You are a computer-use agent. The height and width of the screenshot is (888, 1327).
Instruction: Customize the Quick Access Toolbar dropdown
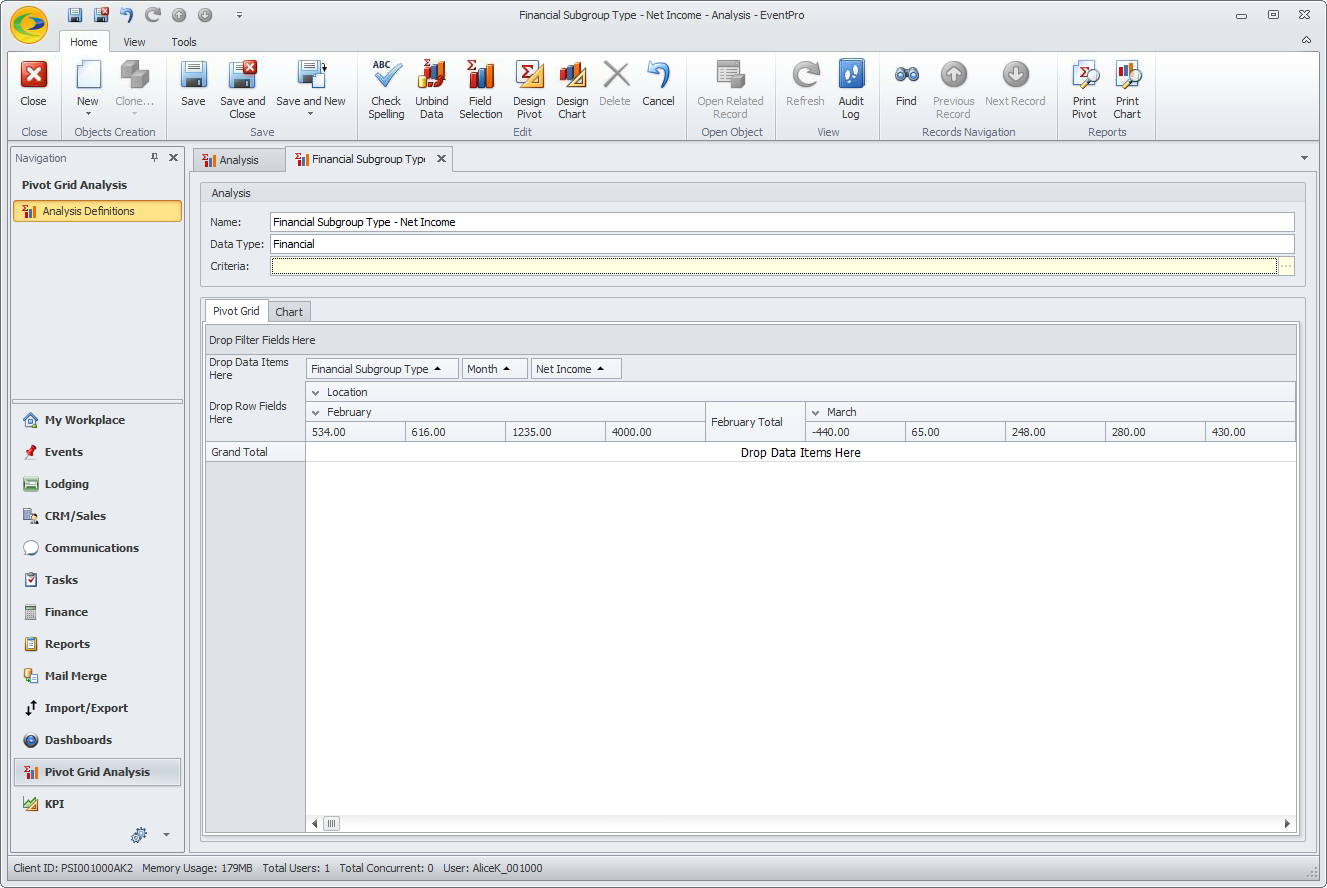tap(239, 15)
